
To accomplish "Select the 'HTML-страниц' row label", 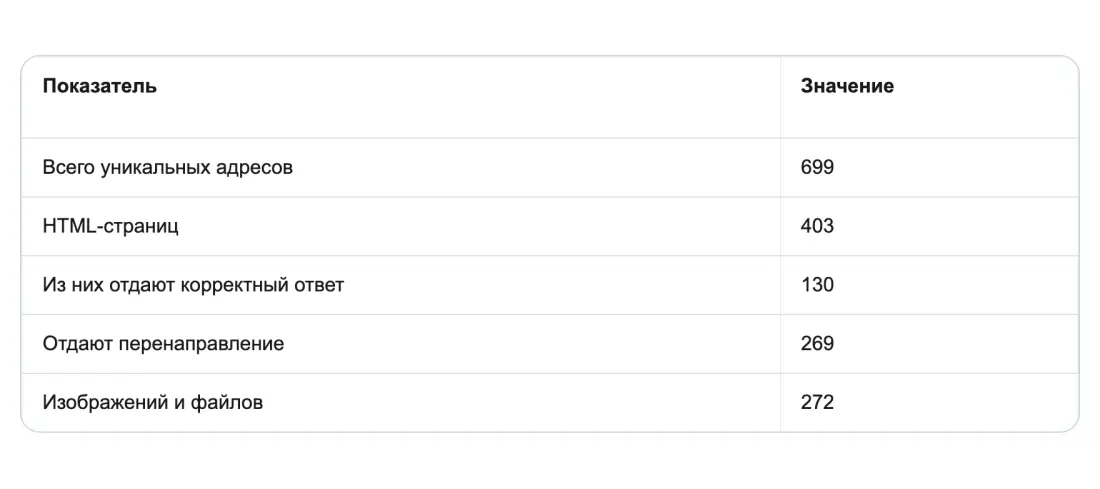I will pyautogui.click(x=111, y=227).
